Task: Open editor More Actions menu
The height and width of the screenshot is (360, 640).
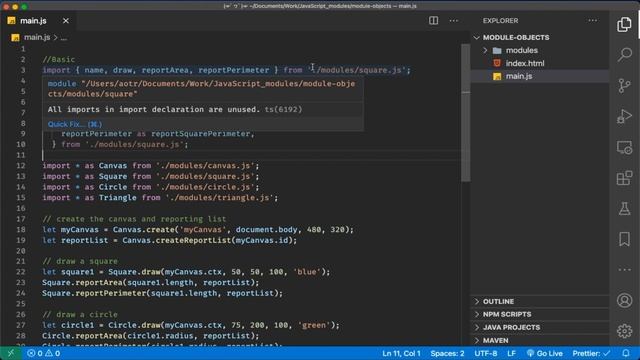Action: pyautogui.click(x=453, y=20)
